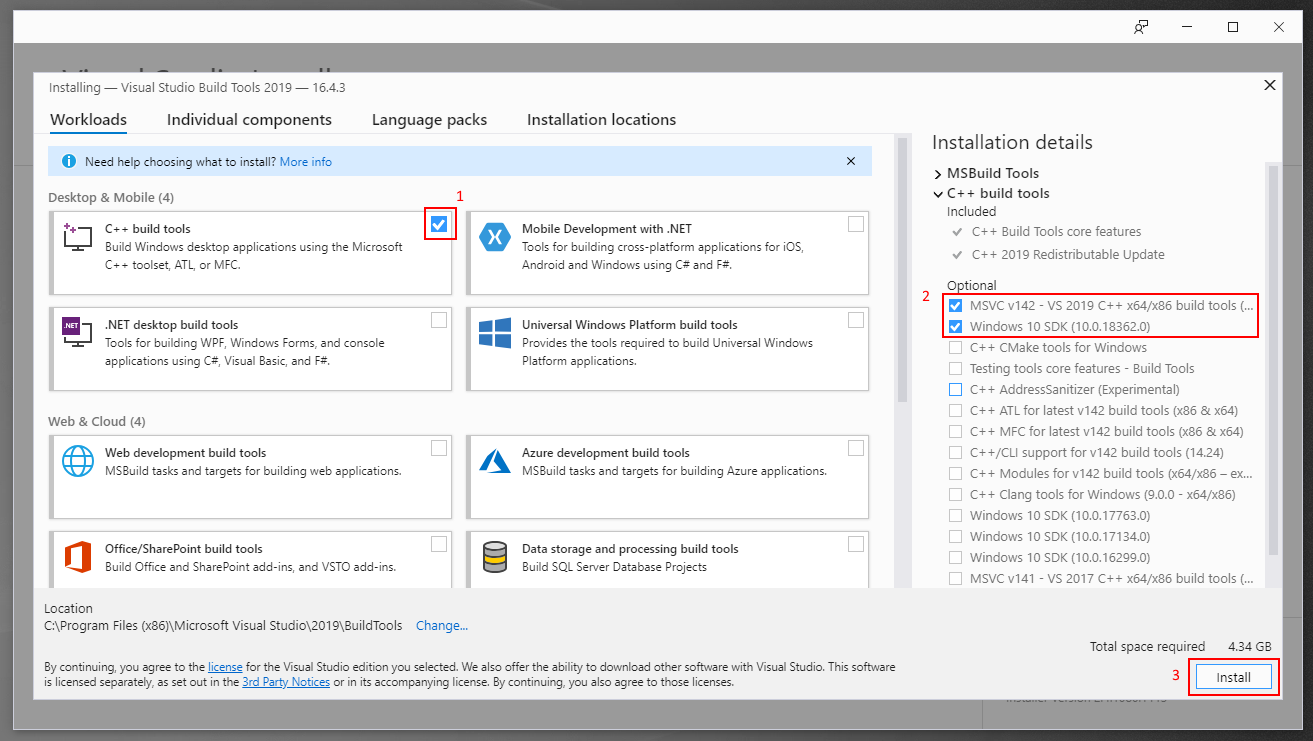Check the Office/SharePoint build tools workload
This screenshot has height=741, width=1313.
tap(439, 544)
